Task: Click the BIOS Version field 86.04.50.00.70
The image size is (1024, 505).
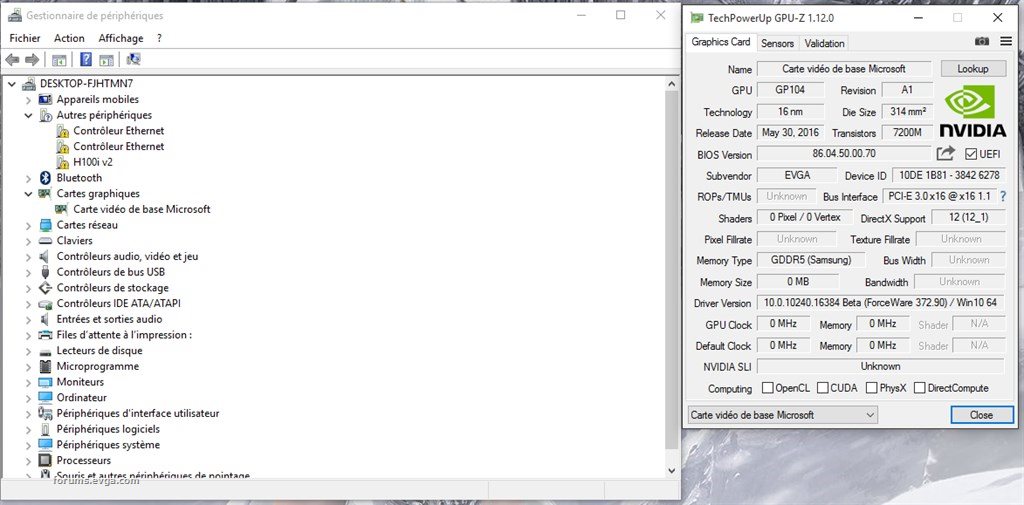Action: point(844,154)
